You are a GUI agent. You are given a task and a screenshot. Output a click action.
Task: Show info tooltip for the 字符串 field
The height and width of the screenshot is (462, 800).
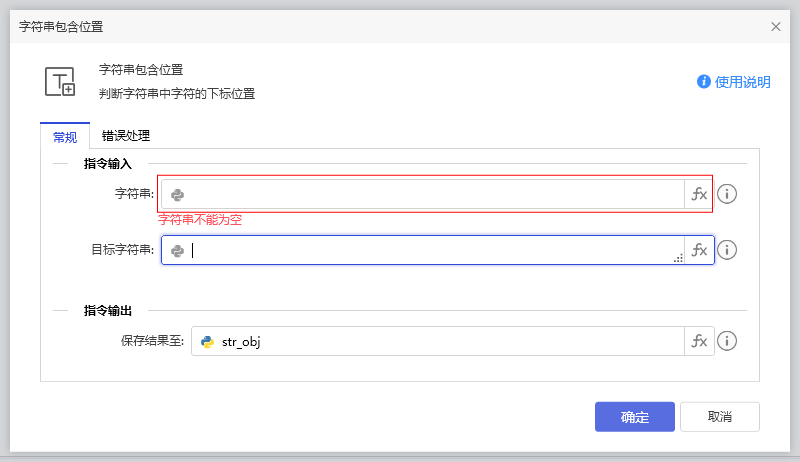727,194
